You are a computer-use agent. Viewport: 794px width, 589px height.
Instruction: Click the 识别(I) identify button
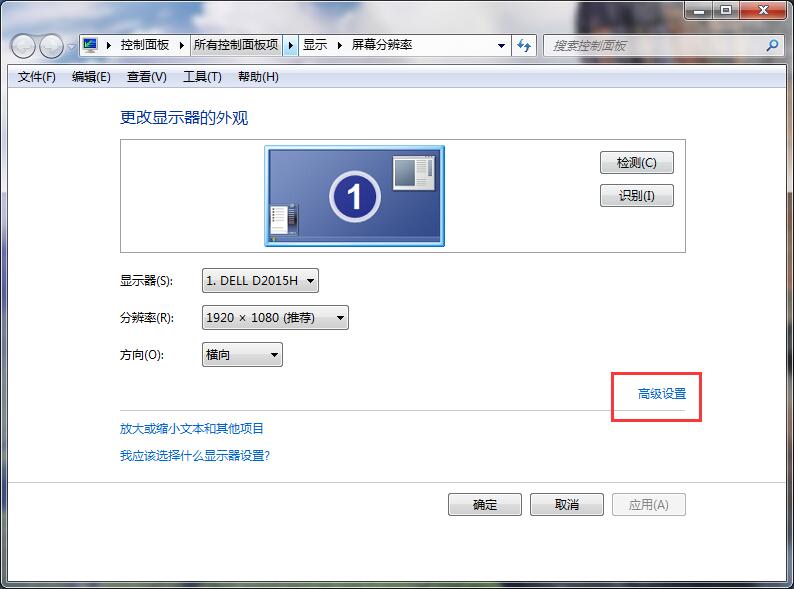(637, 195)
